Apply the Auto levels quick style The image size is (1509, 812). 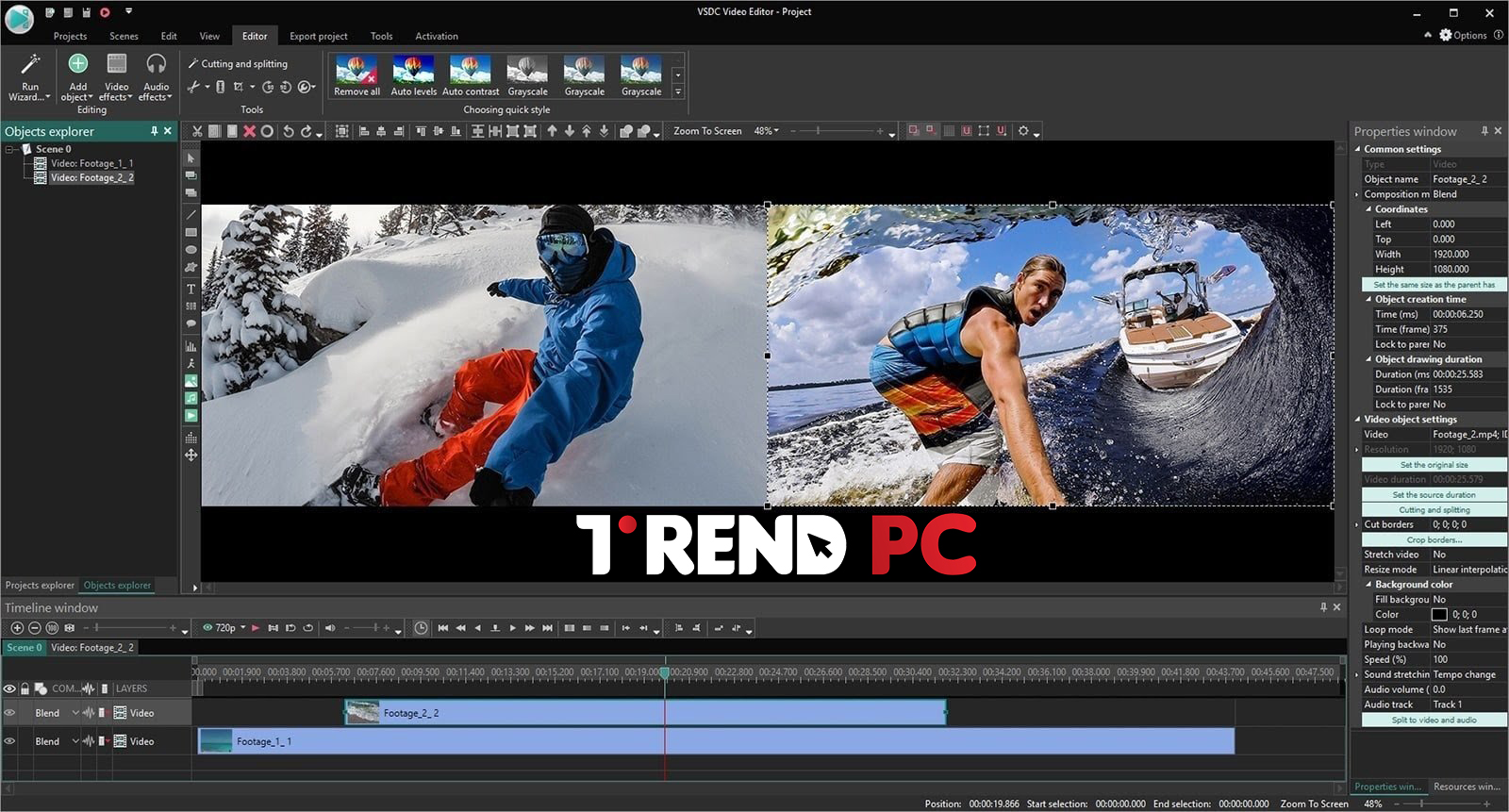pos(413,75)
